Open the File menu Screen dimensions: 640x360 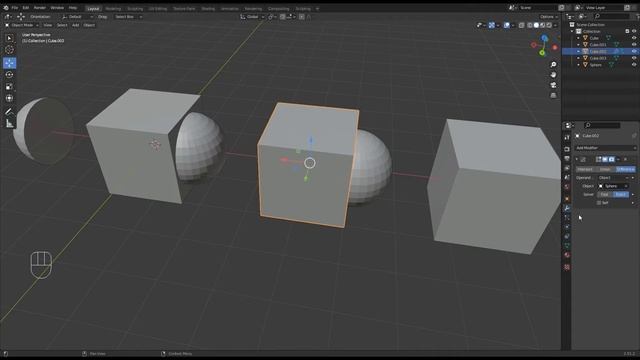pyautogui.click(x=15, y=8)
